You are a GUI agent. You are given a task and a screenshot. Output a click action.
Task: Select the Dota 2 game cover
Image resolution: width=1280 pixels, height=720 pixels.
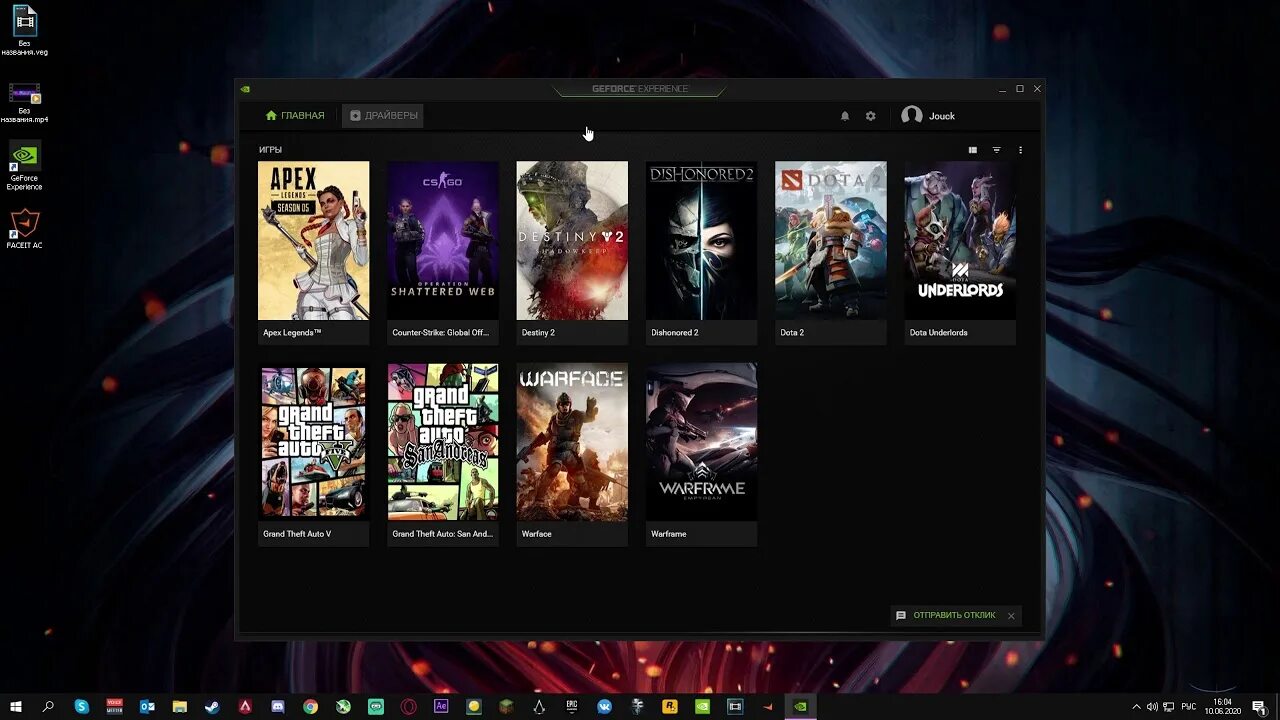(x=831, y=241)
